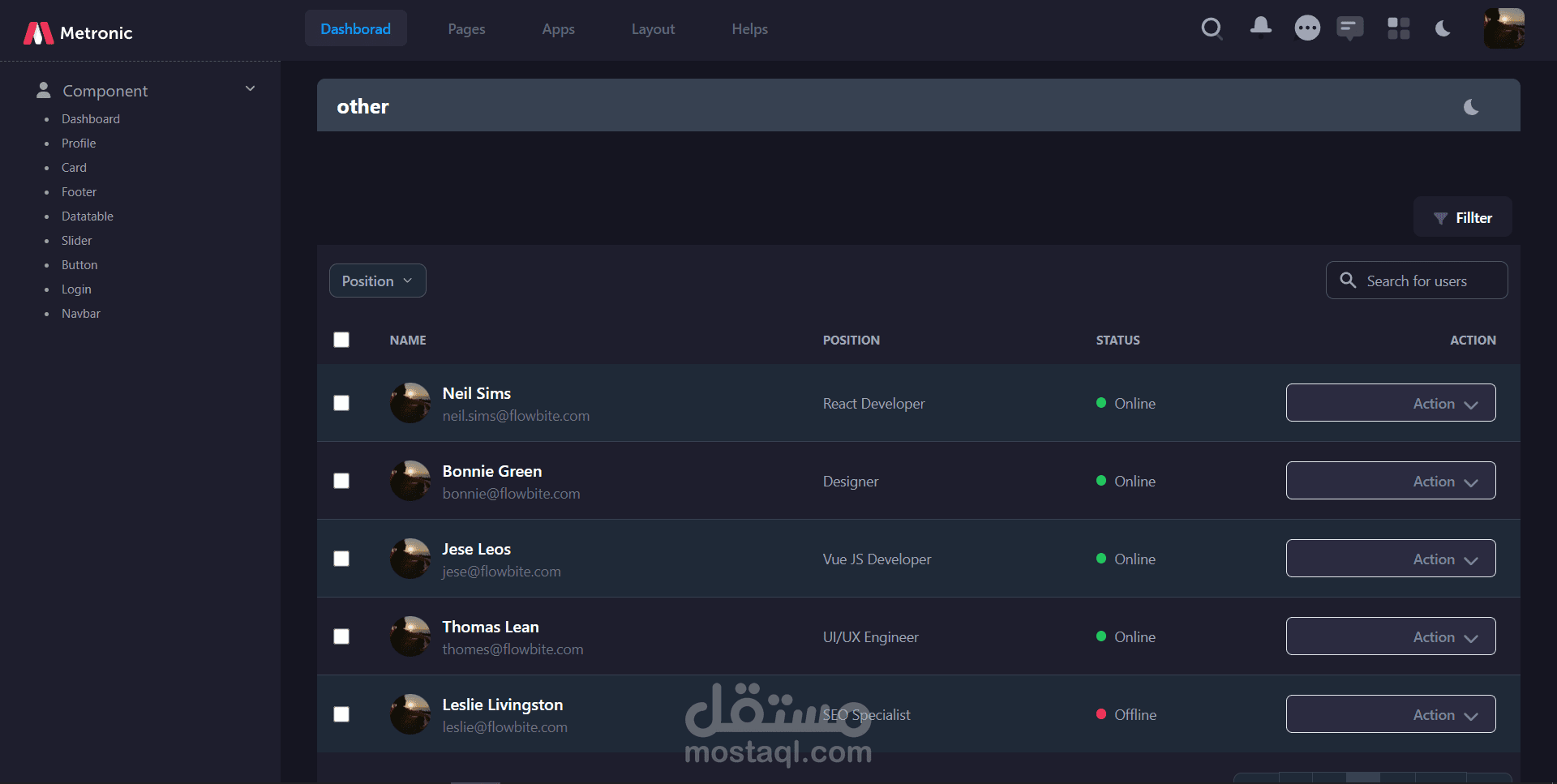Open the Pages menu

[466, 29]
